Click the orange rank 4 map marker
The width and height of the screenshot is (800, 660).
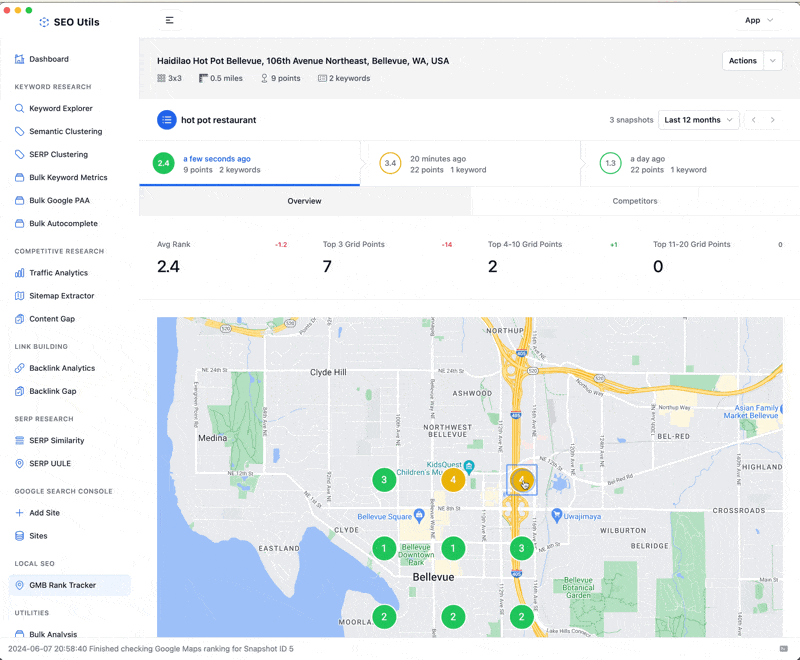point(453,480)
